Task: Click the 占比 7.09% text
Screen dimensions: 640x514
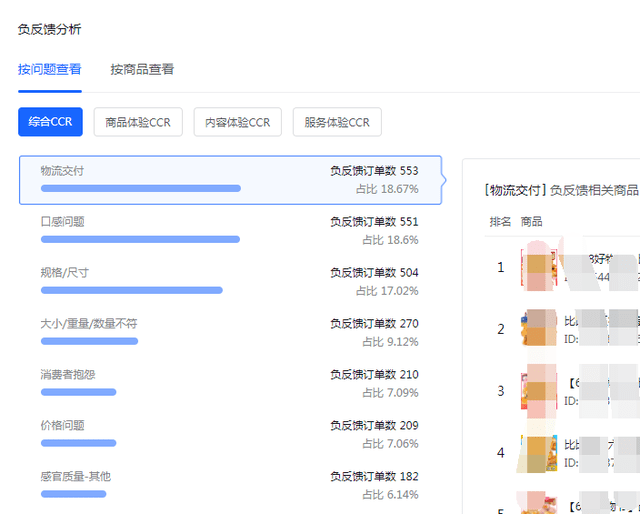Action: click(391, 393)
